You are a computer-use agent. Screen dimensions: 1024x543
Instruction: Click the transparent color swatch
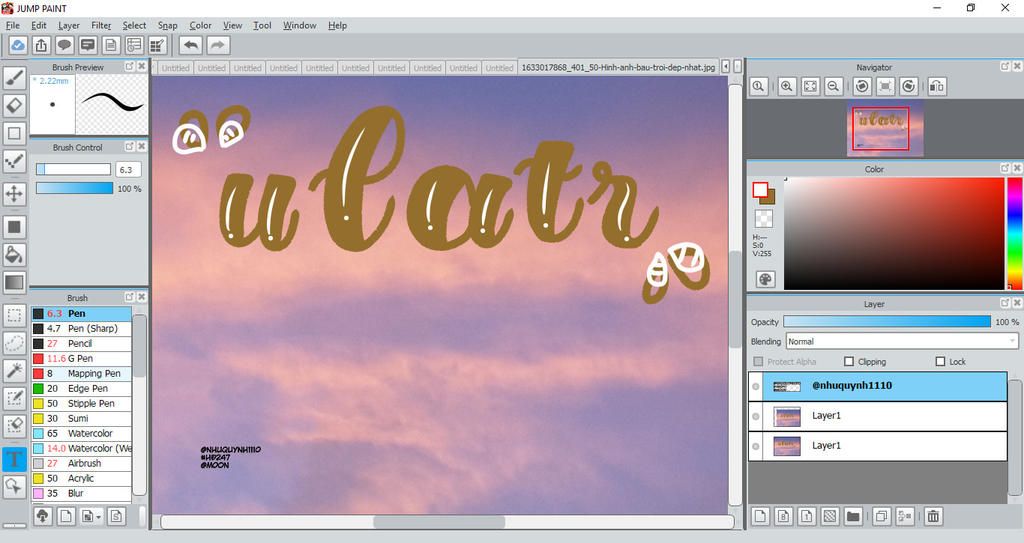tap(763, 218)
